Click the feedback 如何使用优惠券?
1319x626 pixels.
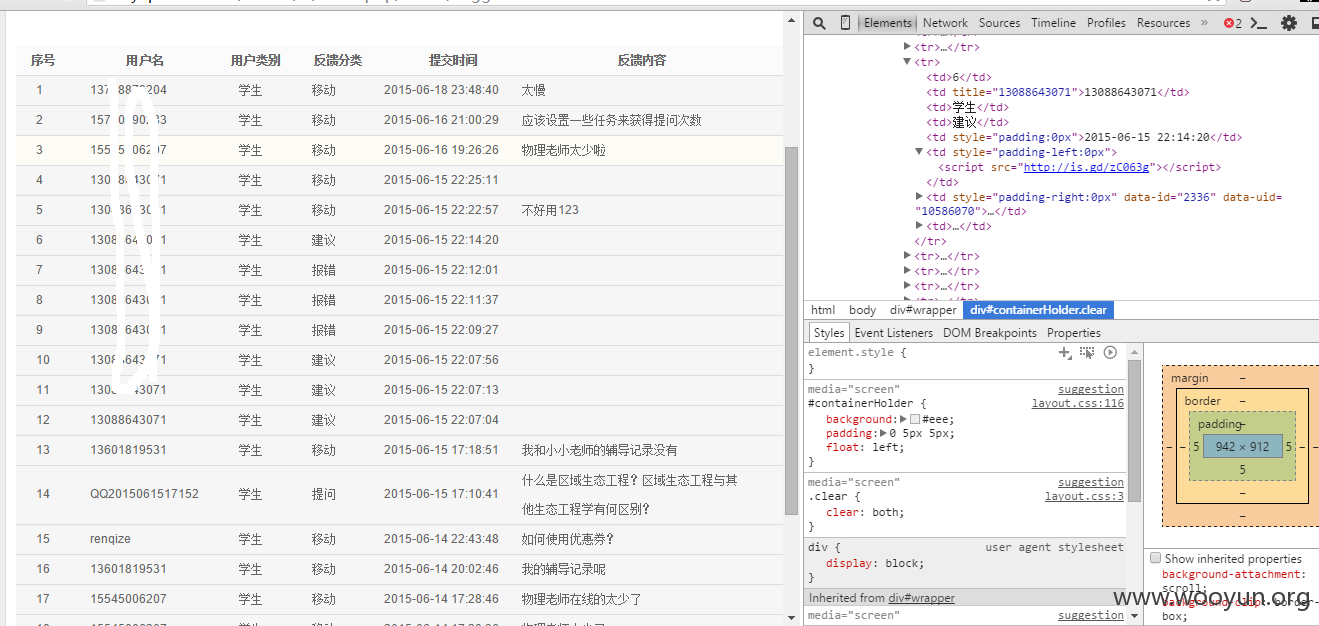coord(568,539)
